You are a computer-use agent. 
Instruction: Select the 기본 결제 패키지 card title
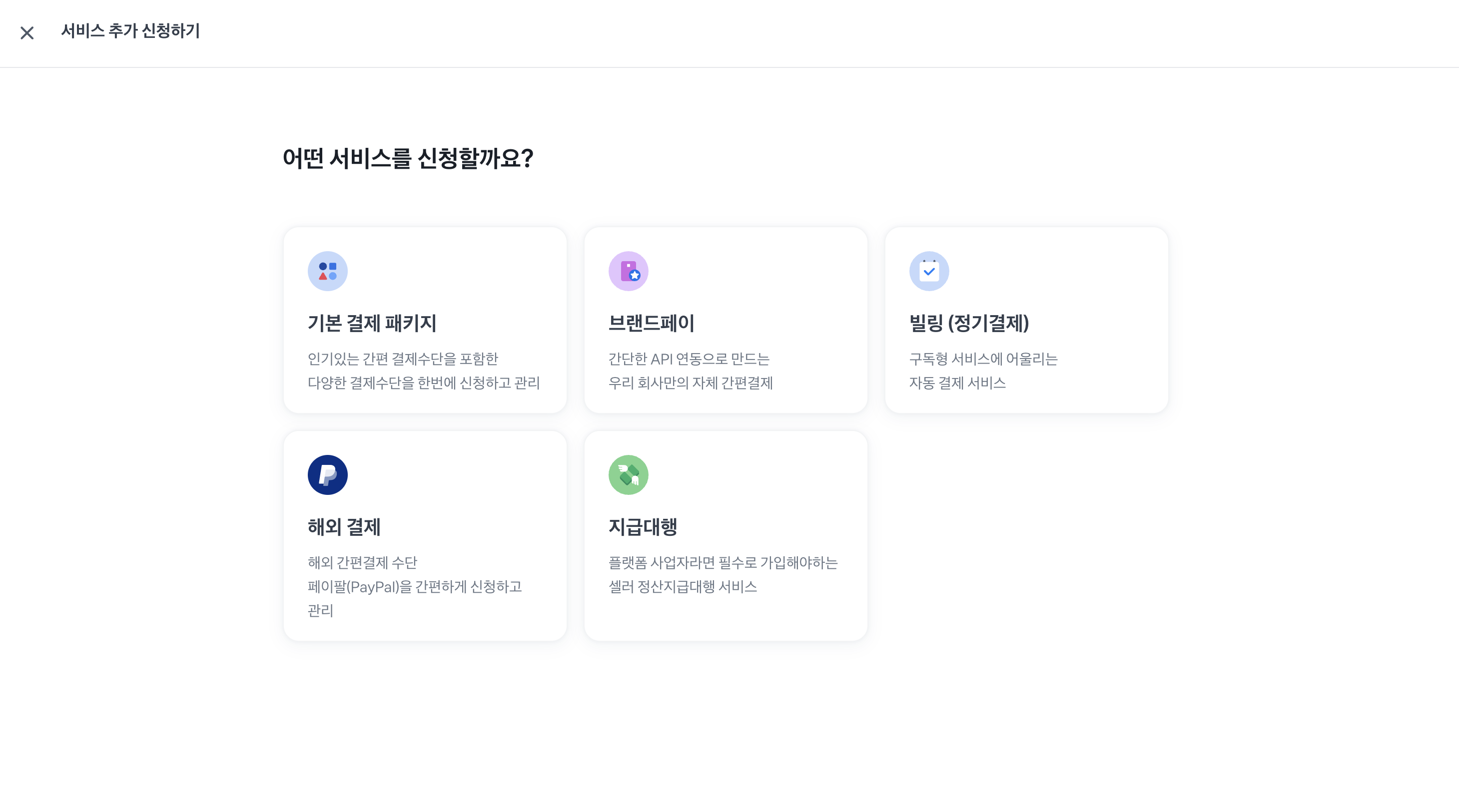point(372,323)
